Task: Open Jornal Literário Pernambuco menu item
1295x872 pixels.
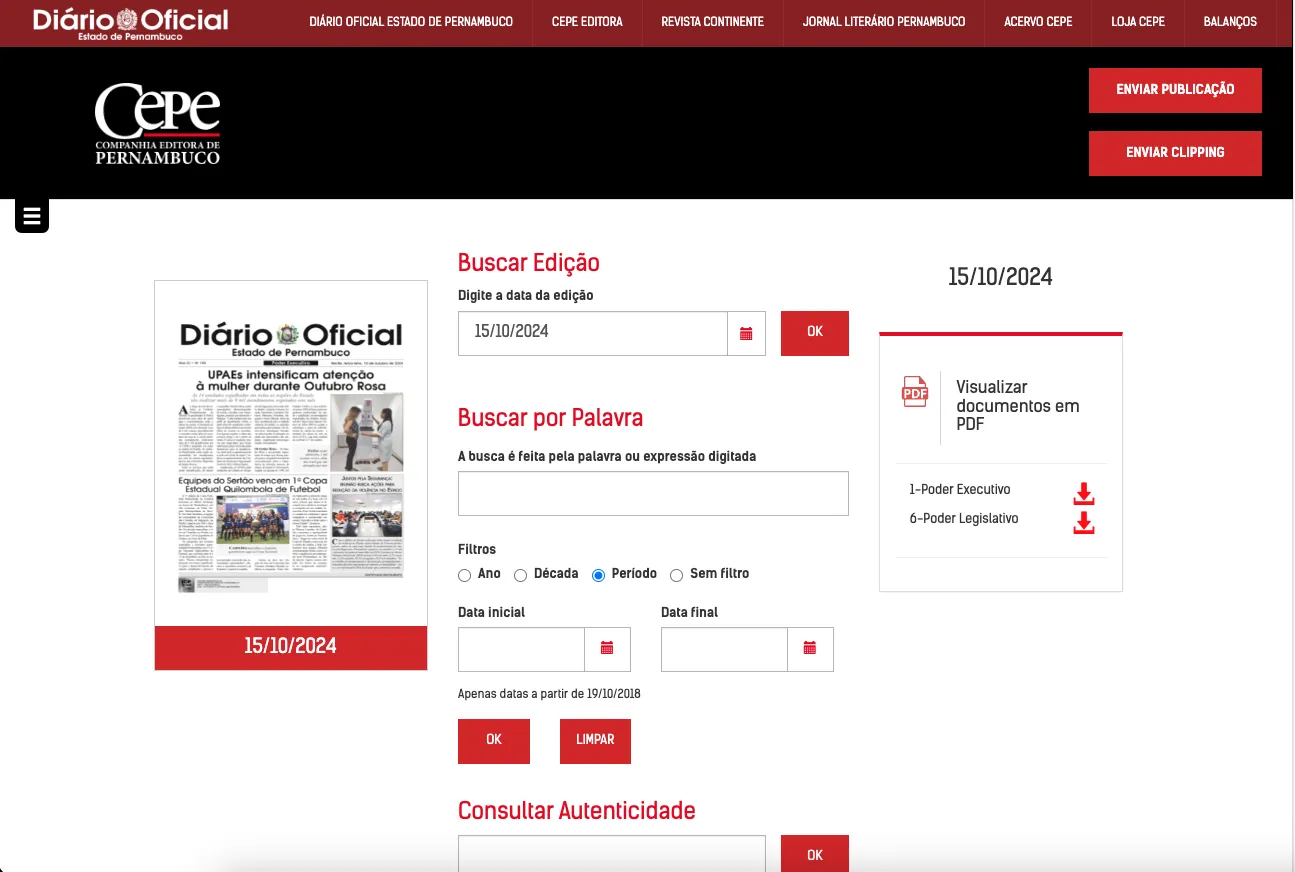Action: point(884,22)
